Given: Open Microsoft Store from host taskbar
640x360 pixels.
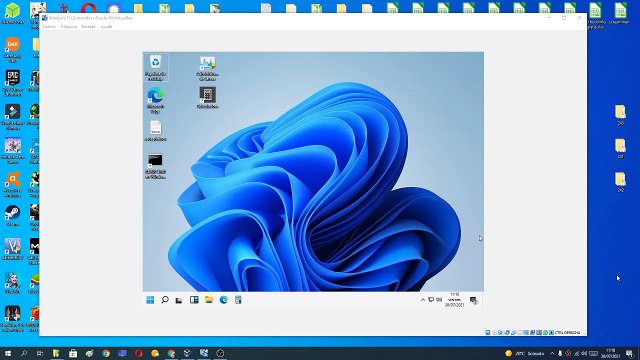Looking at the screenshot, I should pyautogui.click(x=73, y=353).
